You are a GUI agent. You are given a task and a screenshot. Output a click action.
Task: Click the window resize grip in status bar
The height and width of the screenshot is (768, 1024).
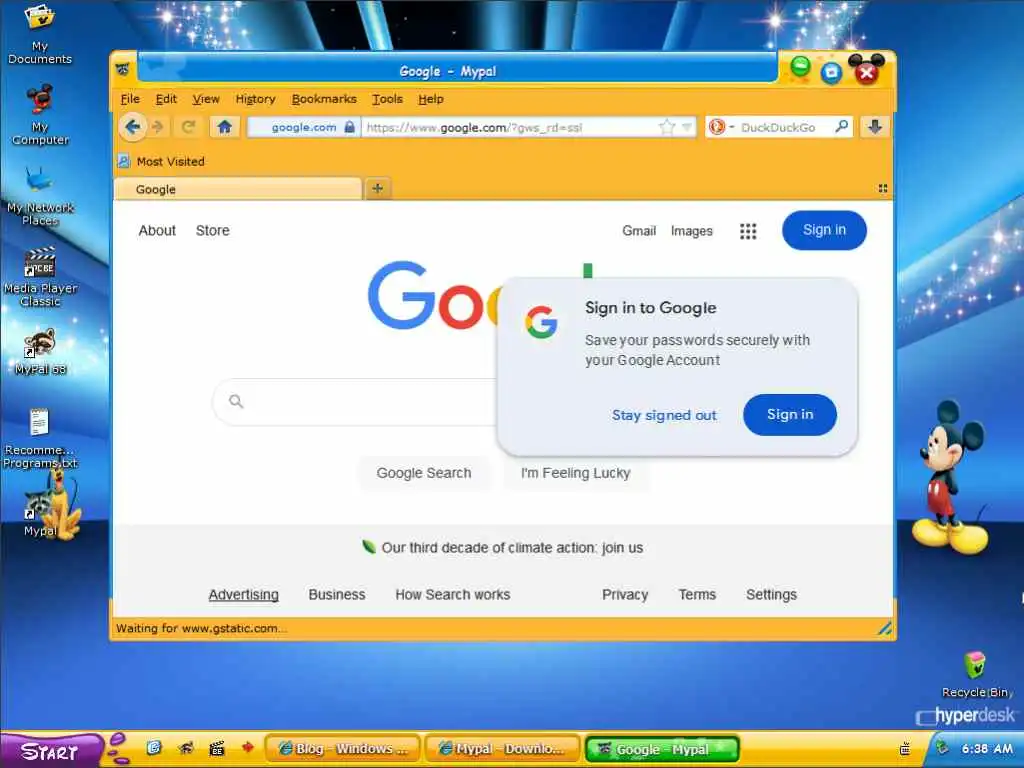point(884,628)
